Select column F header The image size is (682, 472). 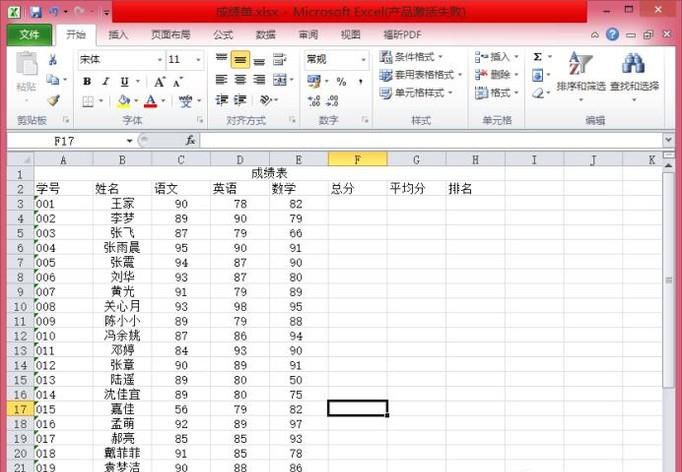coord(358,160)
